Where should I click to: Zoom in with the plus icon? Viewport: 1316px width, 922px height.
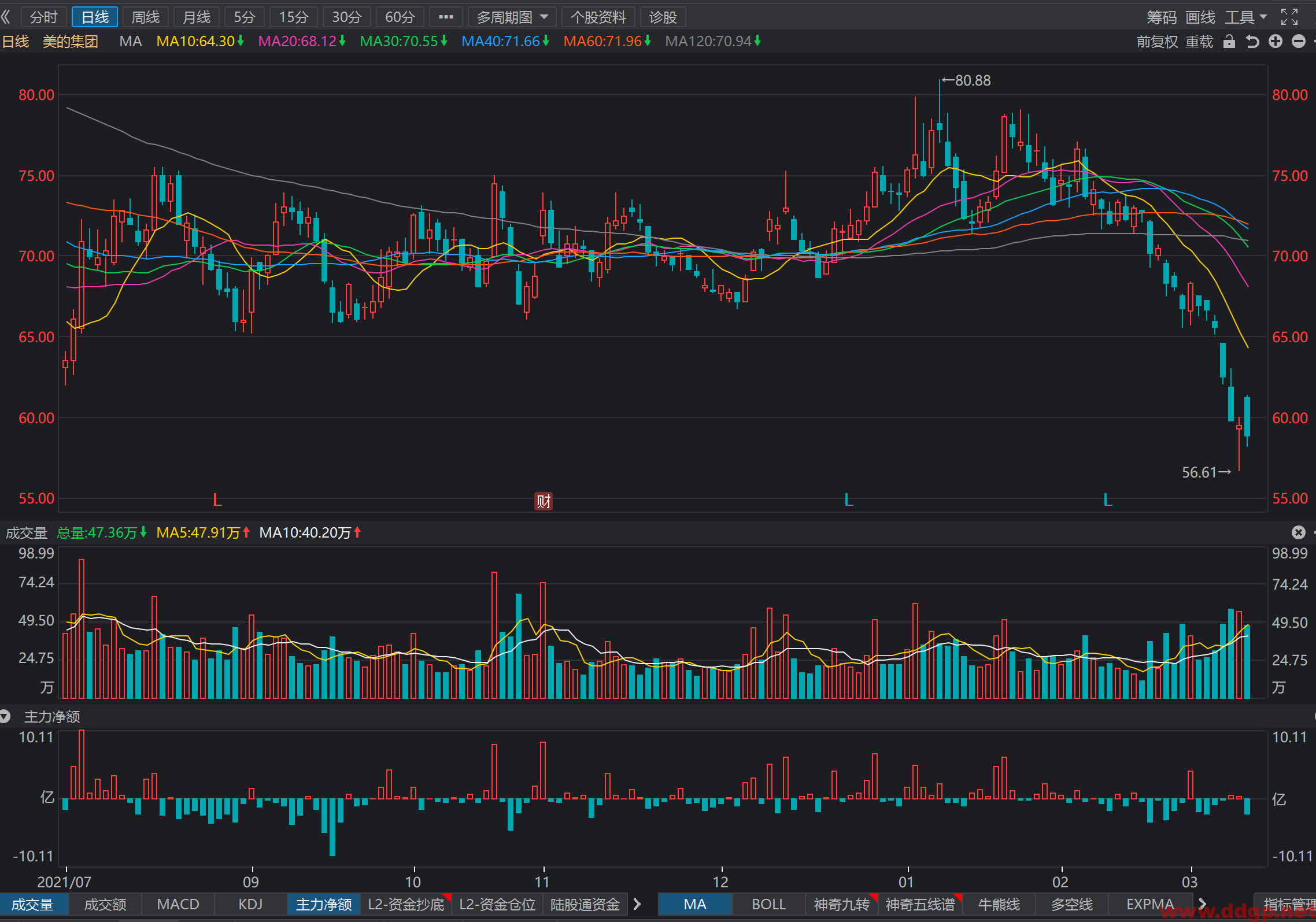[1276, 41]
